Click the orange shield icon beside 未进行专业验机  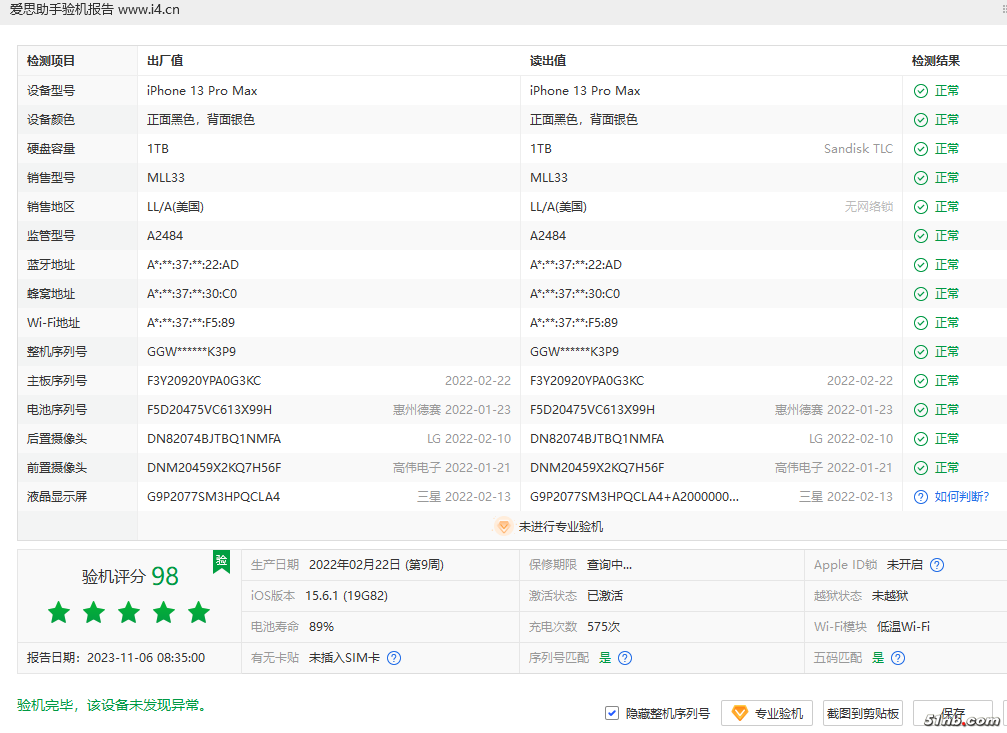tap(504, 527)
